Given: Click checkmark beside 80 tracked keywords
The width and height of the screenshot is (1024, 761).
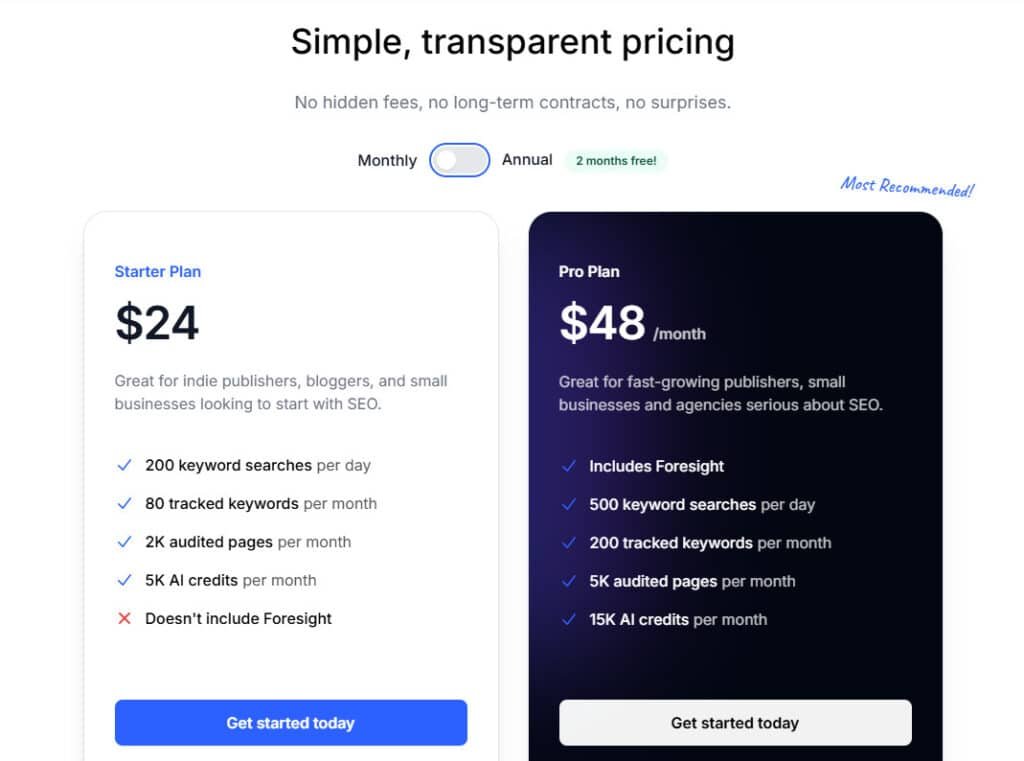Looking at the screenshot, I should (x=125, y=503).
